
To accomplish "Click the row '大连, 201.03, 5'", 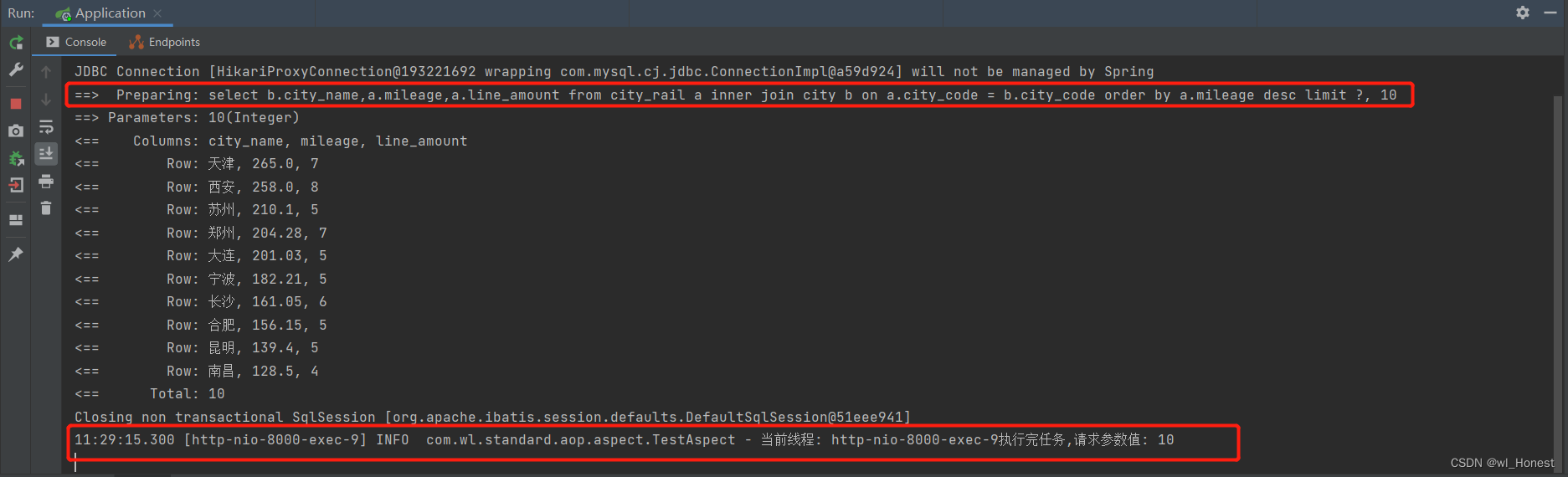I will click(201, 256).
